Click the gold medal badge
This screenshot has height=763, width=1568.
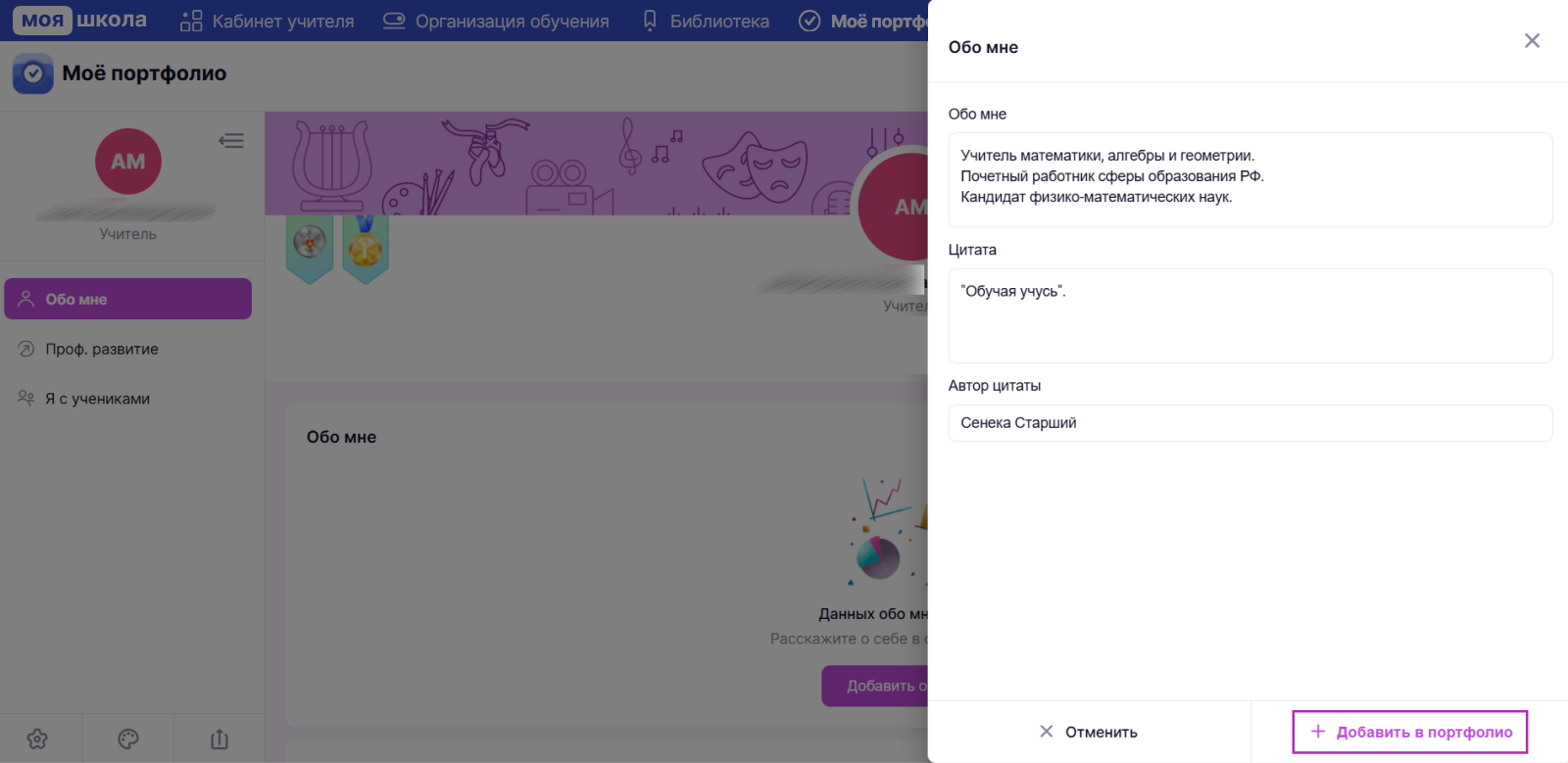(366, 249)
